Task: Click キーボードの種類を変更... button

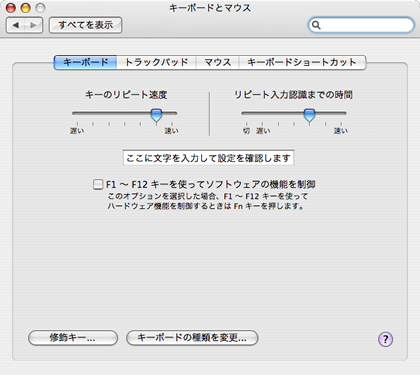Action: coord(192,338)
